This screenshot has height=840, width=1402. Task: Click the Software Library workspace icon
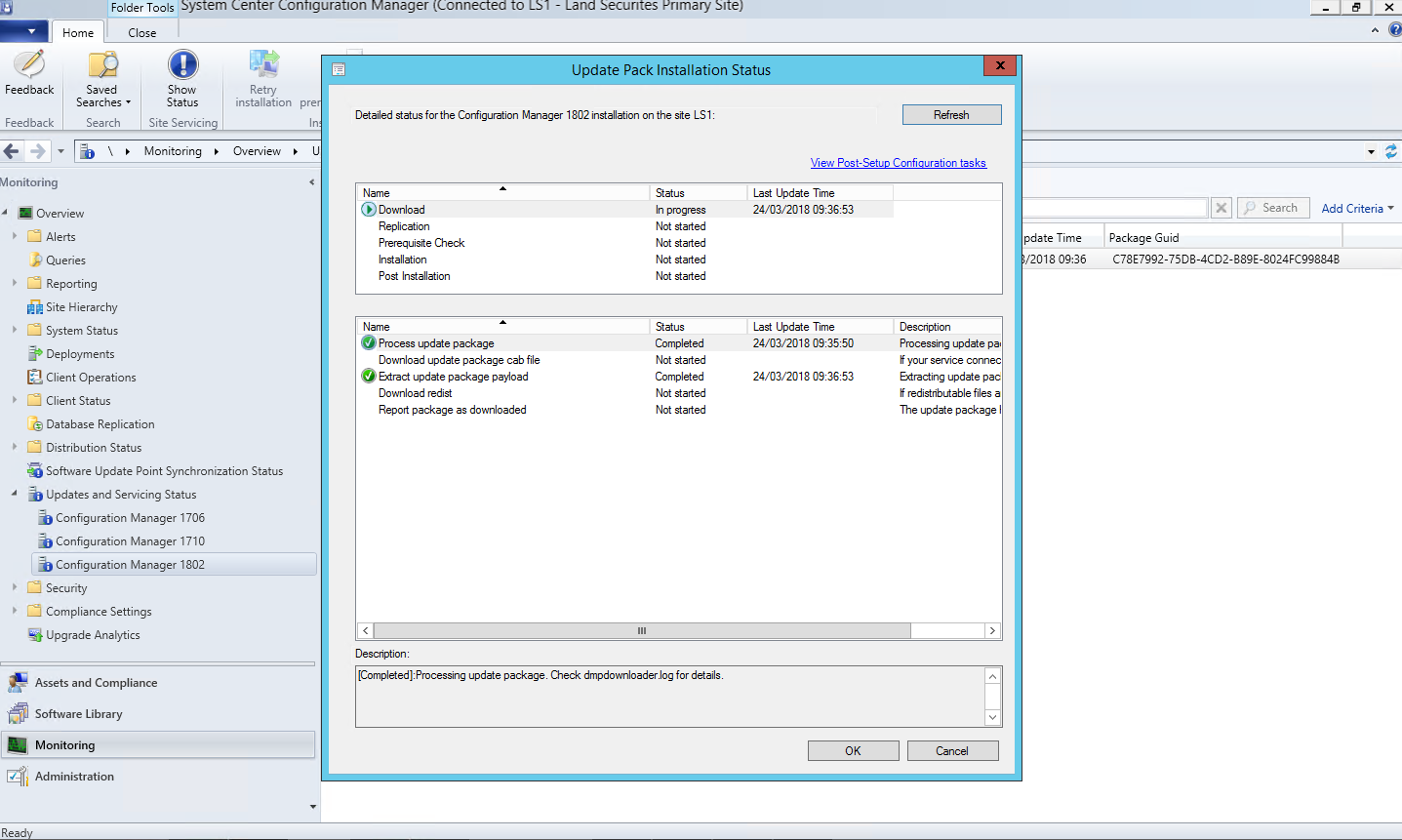coord(18,714)
